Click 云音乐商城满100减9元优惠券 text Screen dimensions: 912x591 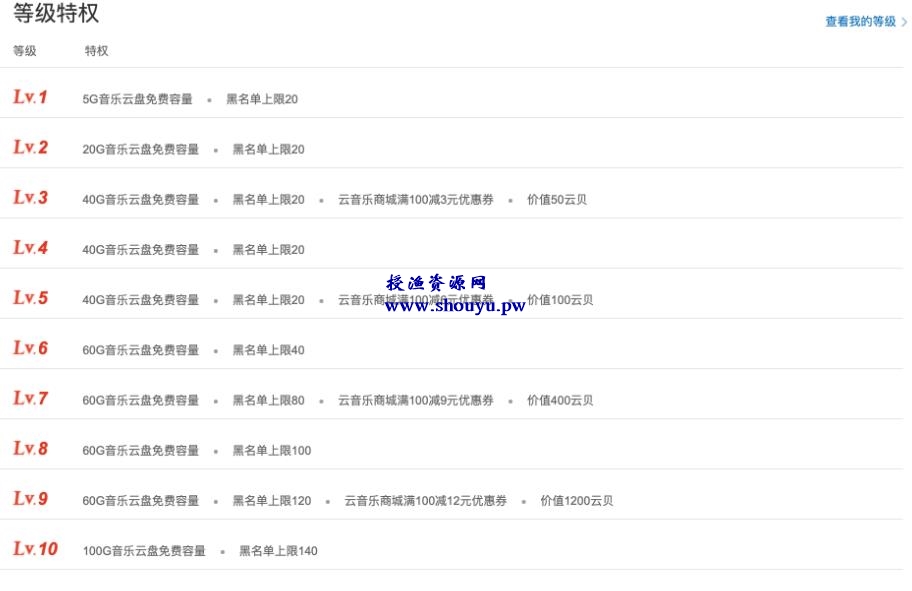click(x=415, y=400)
